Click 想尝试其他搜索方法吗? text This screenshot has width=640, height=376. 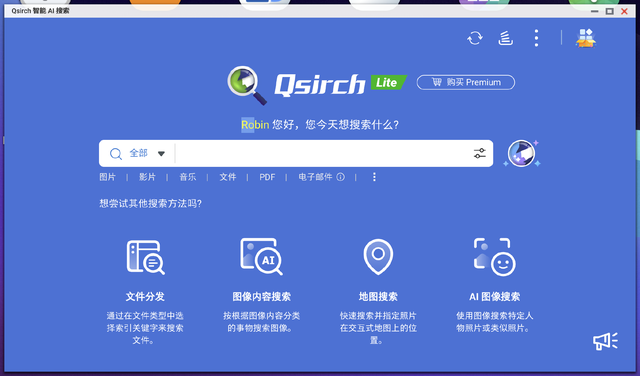coord(150,203)
